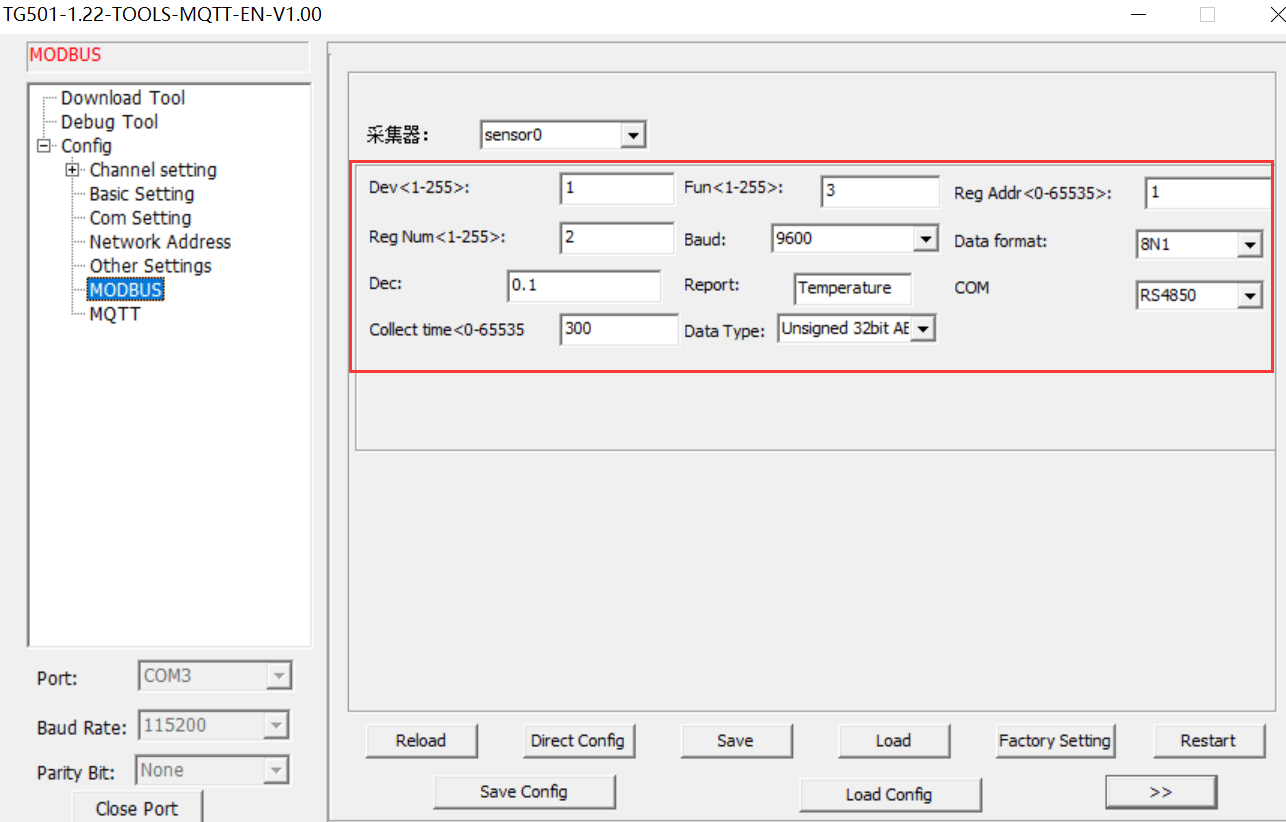Click the Restart button
Image resolution: width=1286 pixels, height=822 pixels.
(x=1209, y=740)
